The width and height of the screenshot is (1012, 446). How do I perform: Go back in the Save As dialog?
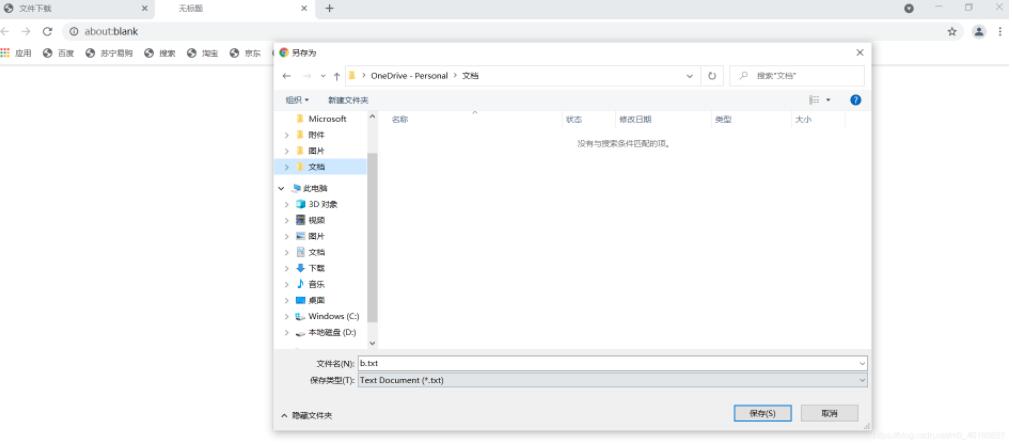click(x=287, y=76)
